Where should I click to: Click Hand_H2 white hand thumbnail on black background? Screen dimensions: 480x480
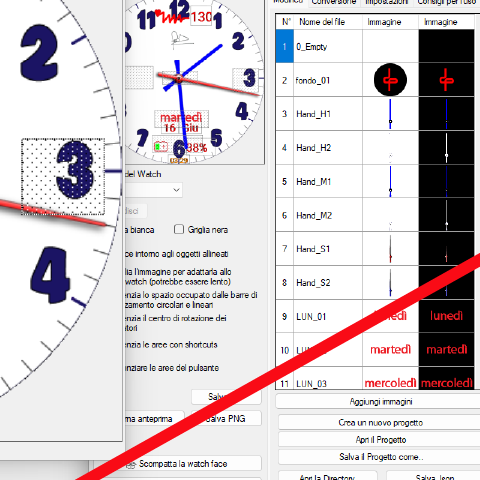446,148
